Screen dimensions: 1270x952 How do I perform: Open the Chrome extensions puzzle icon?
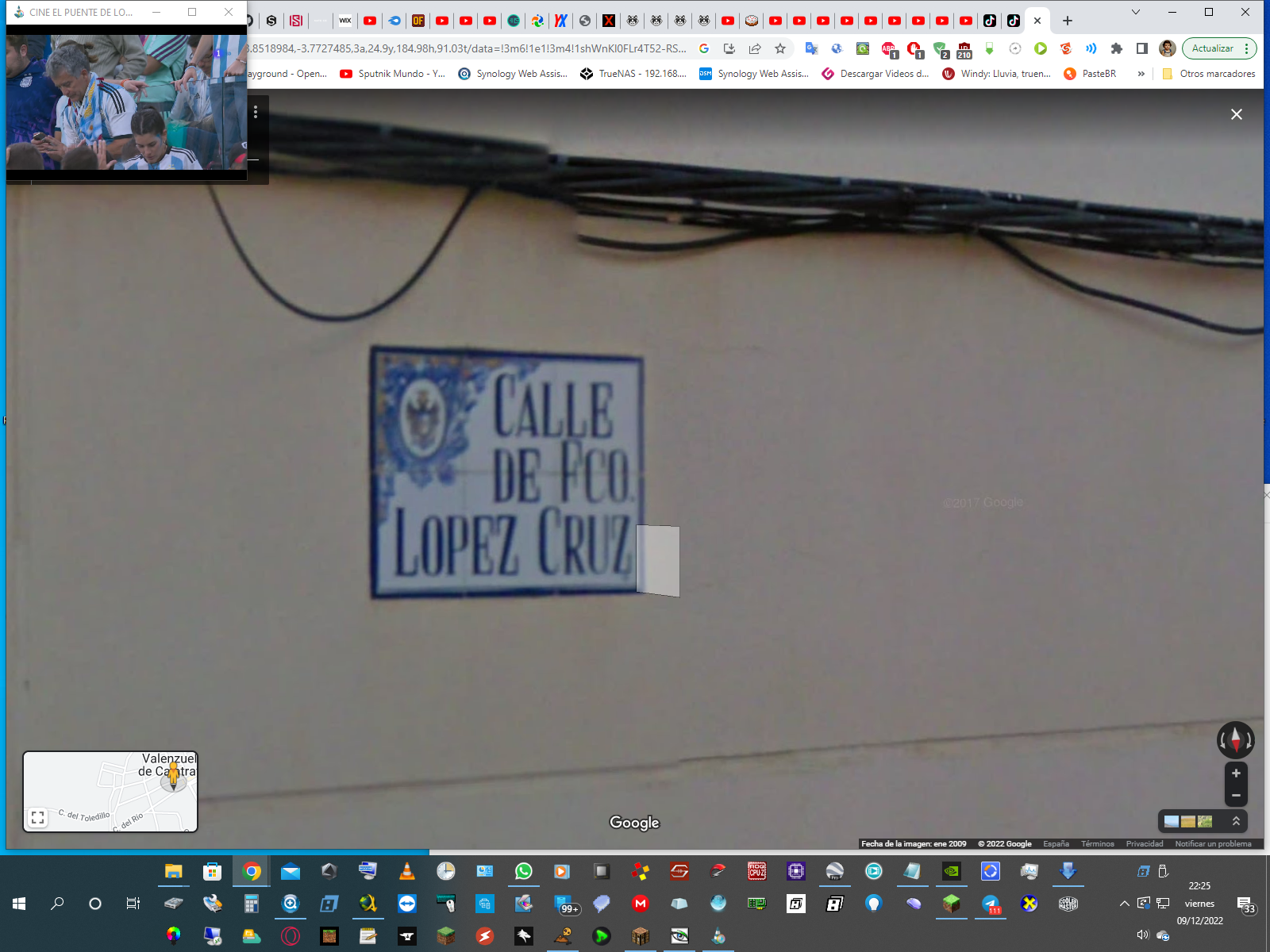1117,48
